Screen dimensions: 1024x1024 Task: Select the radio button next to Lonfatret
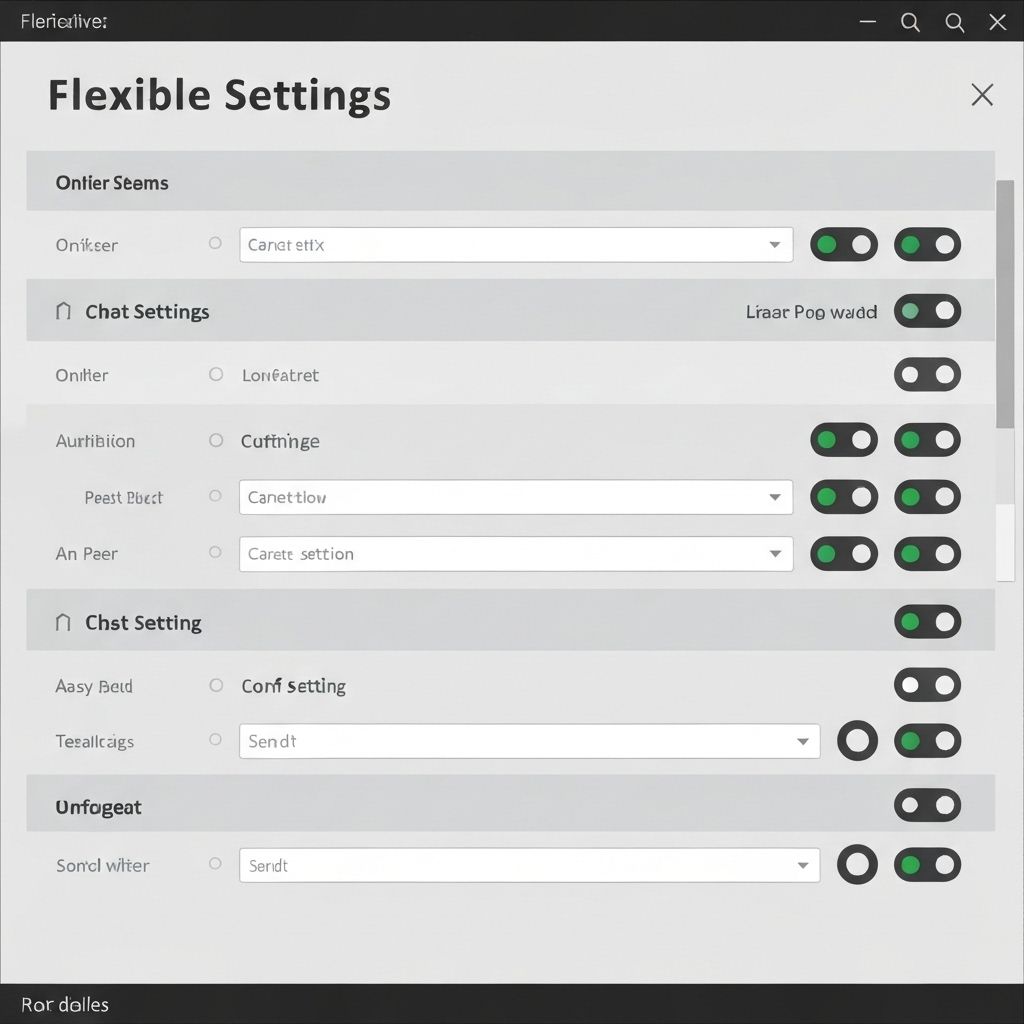pos(216,375)
